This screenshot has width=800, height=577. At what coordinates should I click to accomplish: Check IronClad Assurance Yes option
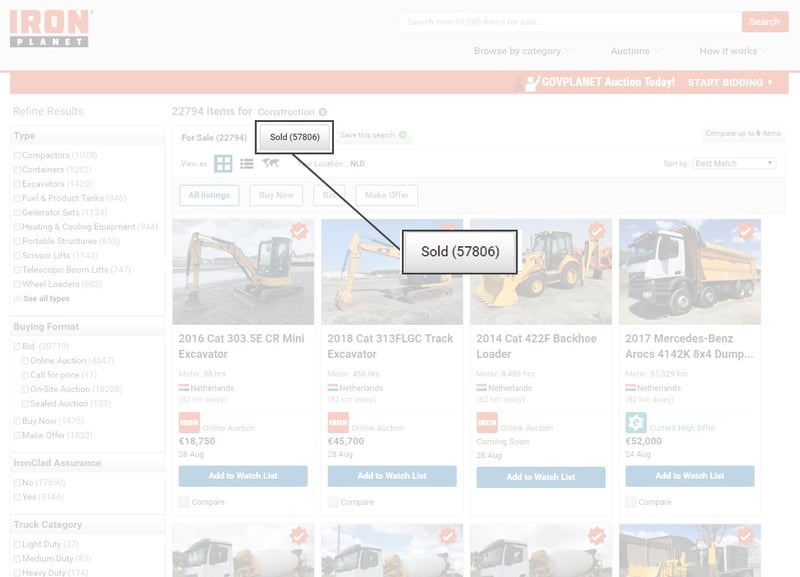point(17,496)
